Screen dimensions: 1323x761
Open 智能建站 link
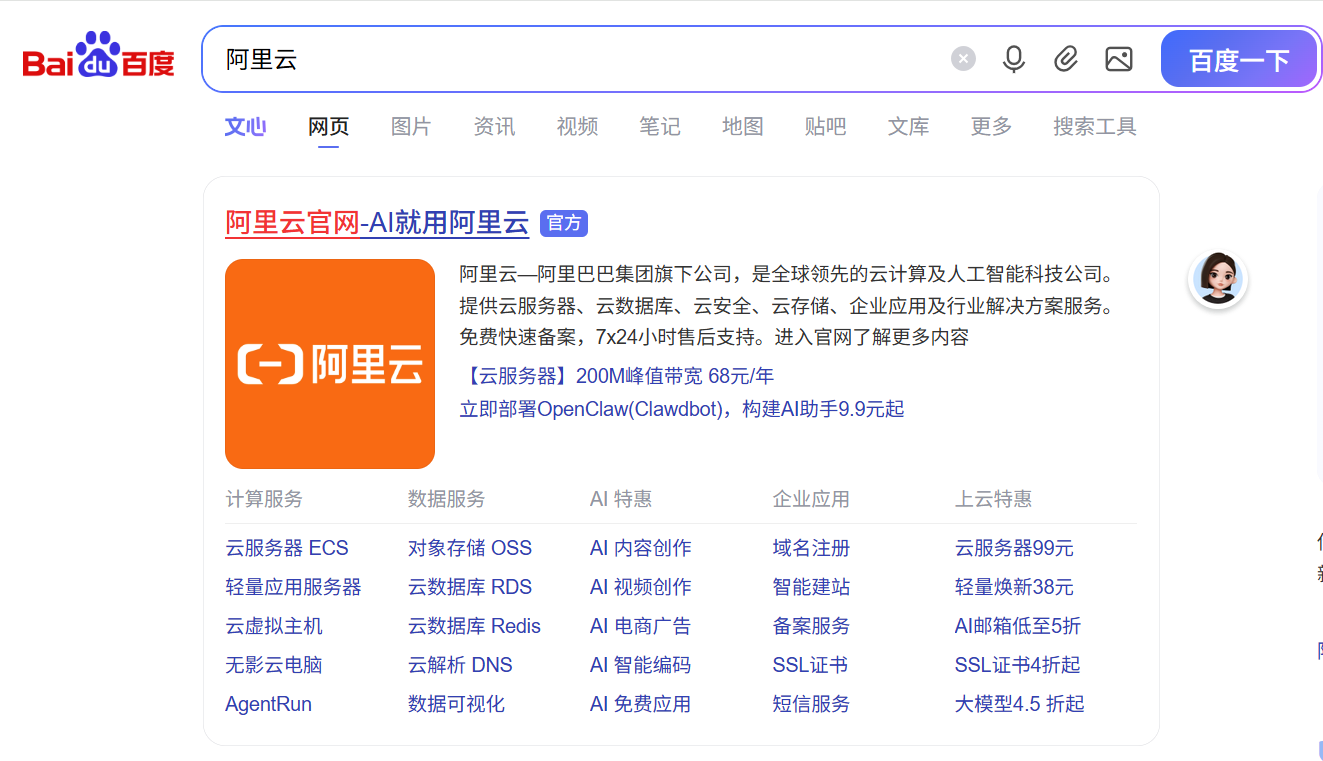[811, 587]
